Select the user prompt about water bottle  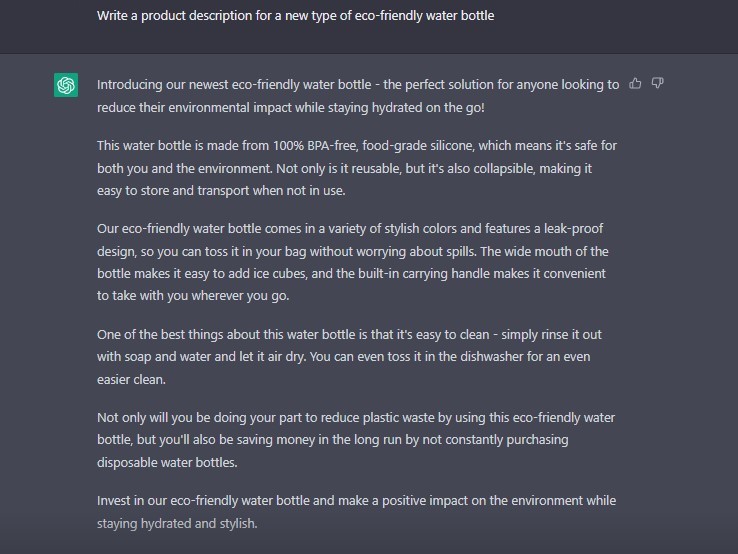[296, 16]
